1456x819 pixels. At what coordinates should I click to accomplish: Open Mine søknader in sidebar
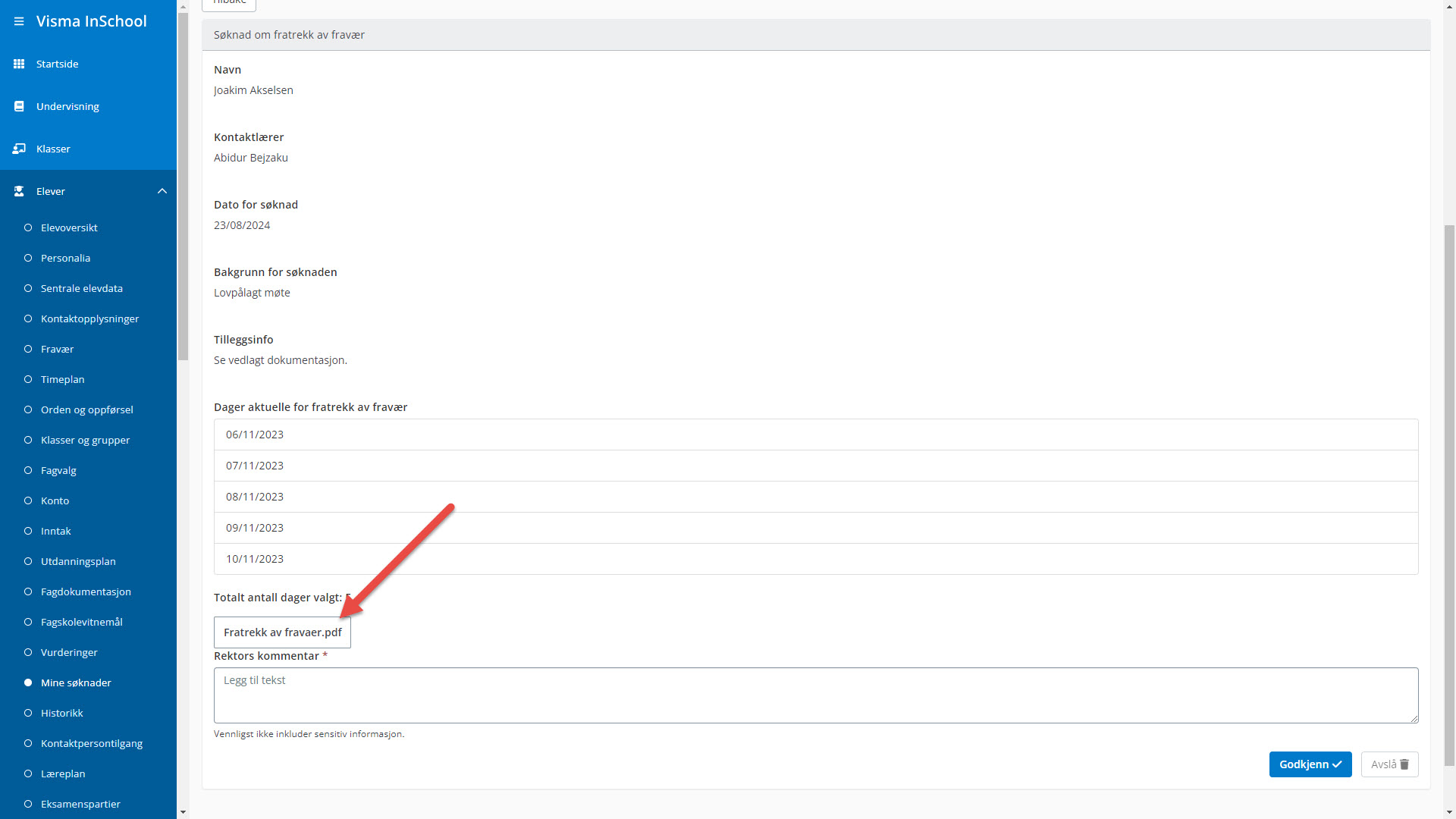[76, 682]
